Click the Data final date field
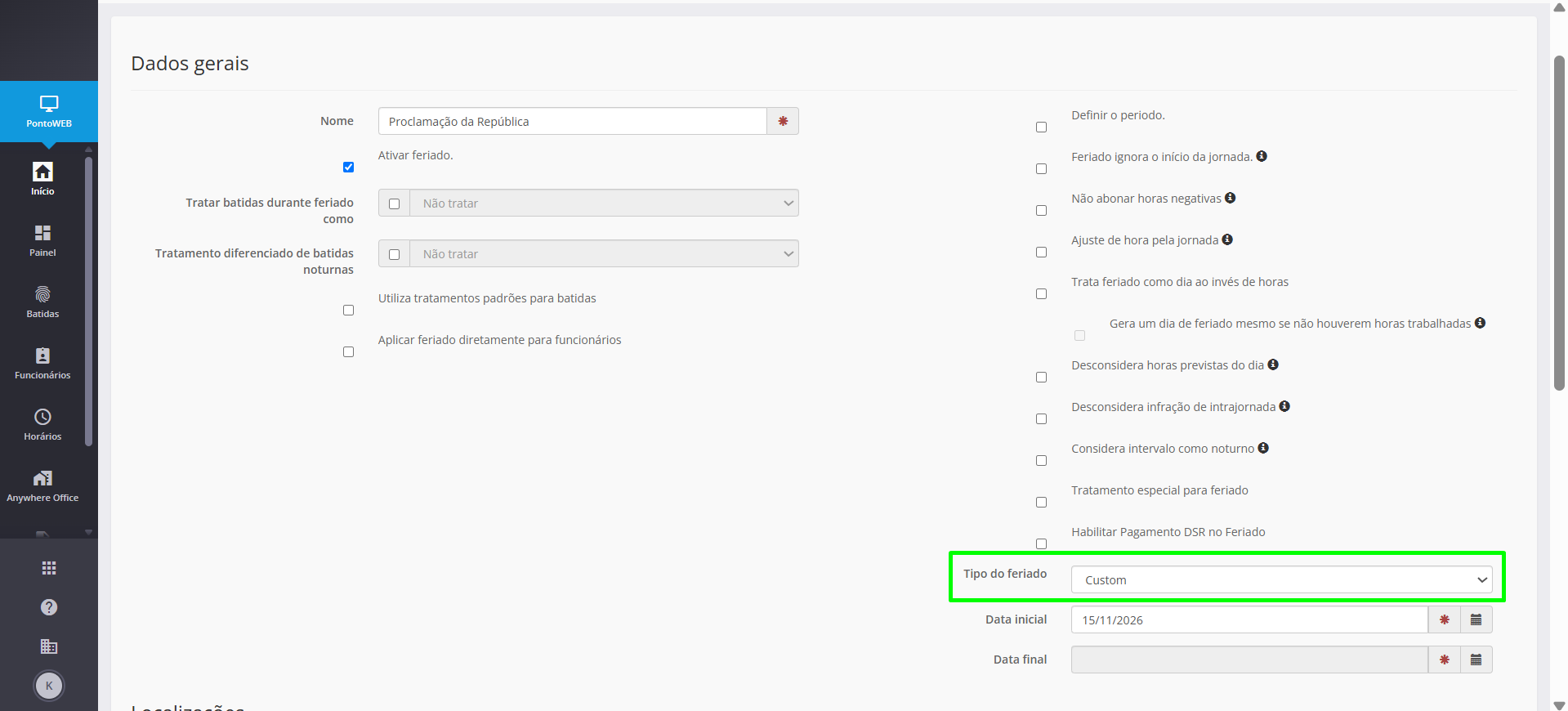The width and height of the screenshot is (1568, 711). (x=1249, y=660)
